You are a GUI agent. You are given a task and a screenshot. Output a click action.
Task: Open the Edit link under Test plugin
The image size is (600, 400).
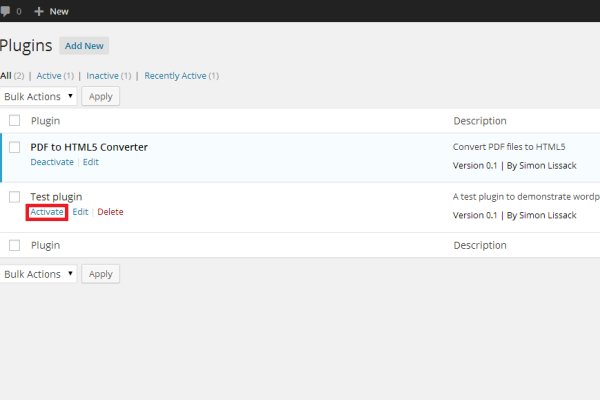pyautogui.click(x=81, y=212)
